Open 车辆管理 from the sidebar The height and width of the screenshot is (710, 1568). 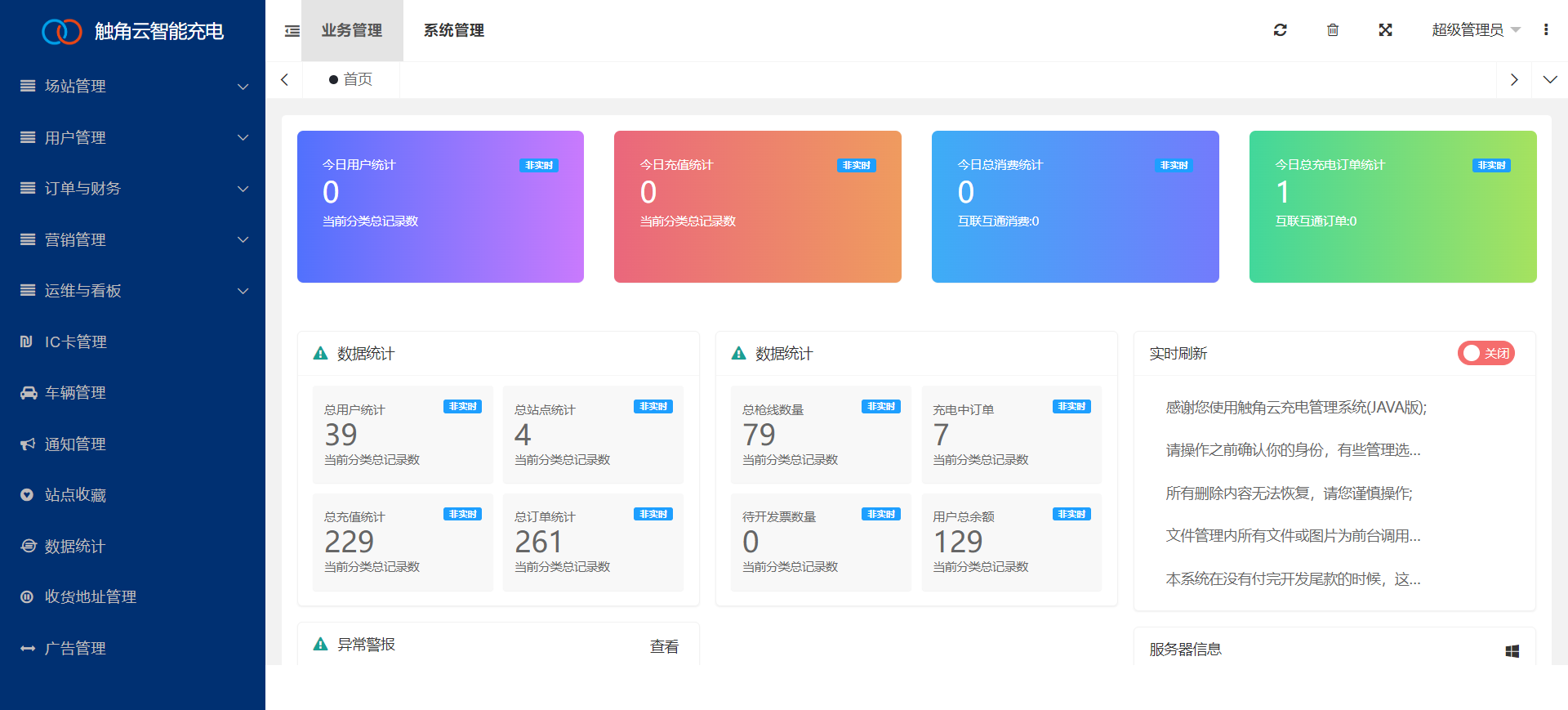pos(75,393)
